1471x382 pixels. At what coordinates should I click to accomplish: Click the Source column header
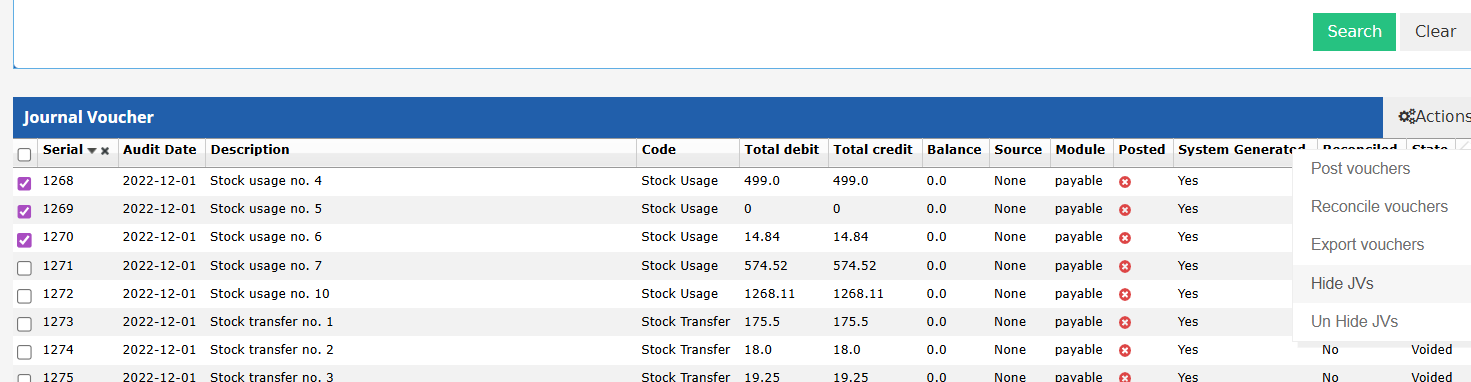point(1018,150)
